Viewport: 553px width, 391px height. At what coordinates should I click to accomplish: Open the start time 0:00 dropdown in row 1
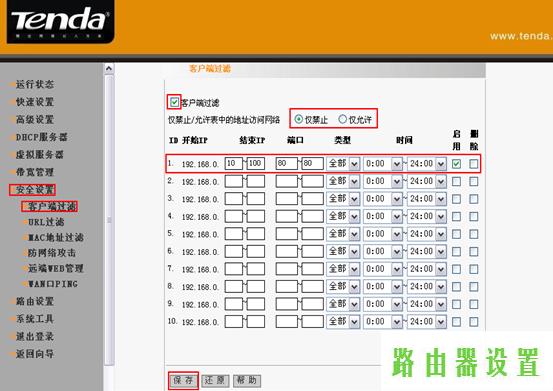(383, 164)
